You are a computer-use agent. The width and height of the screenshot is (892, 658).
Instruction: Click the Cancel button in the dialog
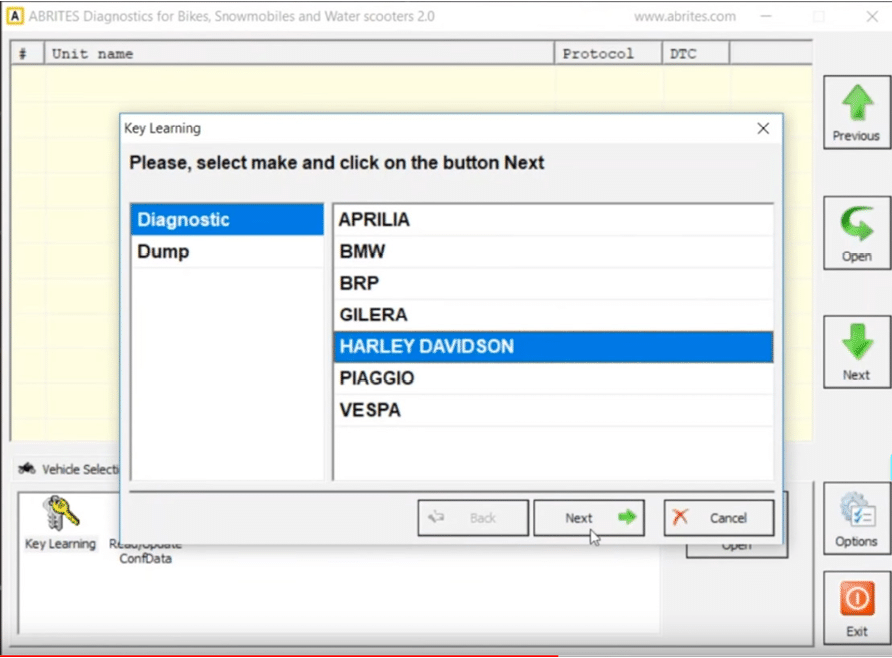[x=718, y=518]
